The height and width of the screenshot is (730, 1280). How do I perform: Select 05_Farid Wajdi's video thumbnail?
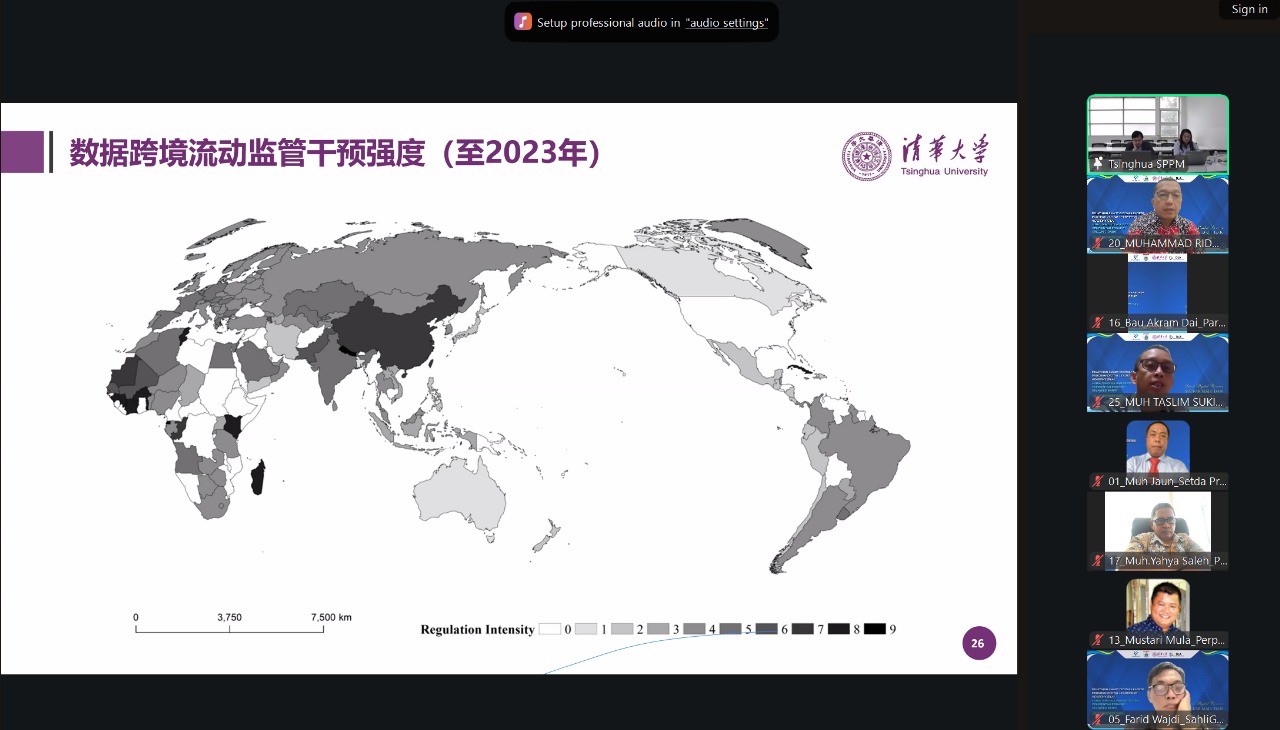pyautogui.click(x=1157, y=690)
